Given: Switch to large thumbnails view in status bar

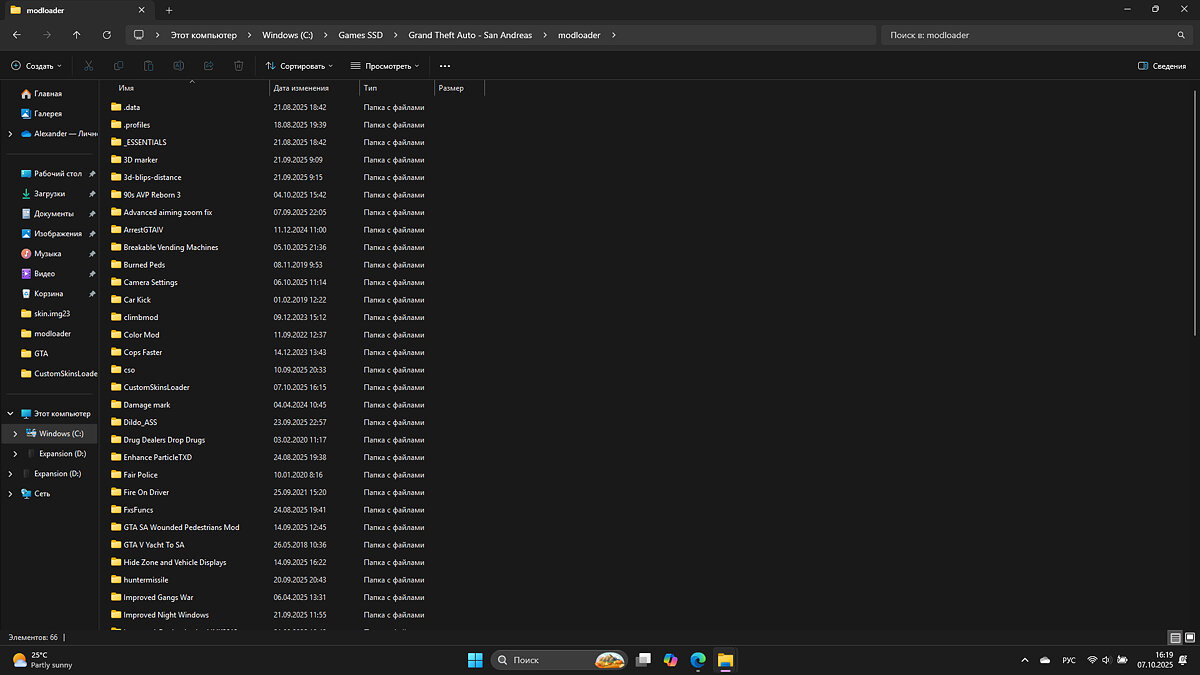Looking at the screenshot, I should pyautogui.click(x=1189, y=637).
